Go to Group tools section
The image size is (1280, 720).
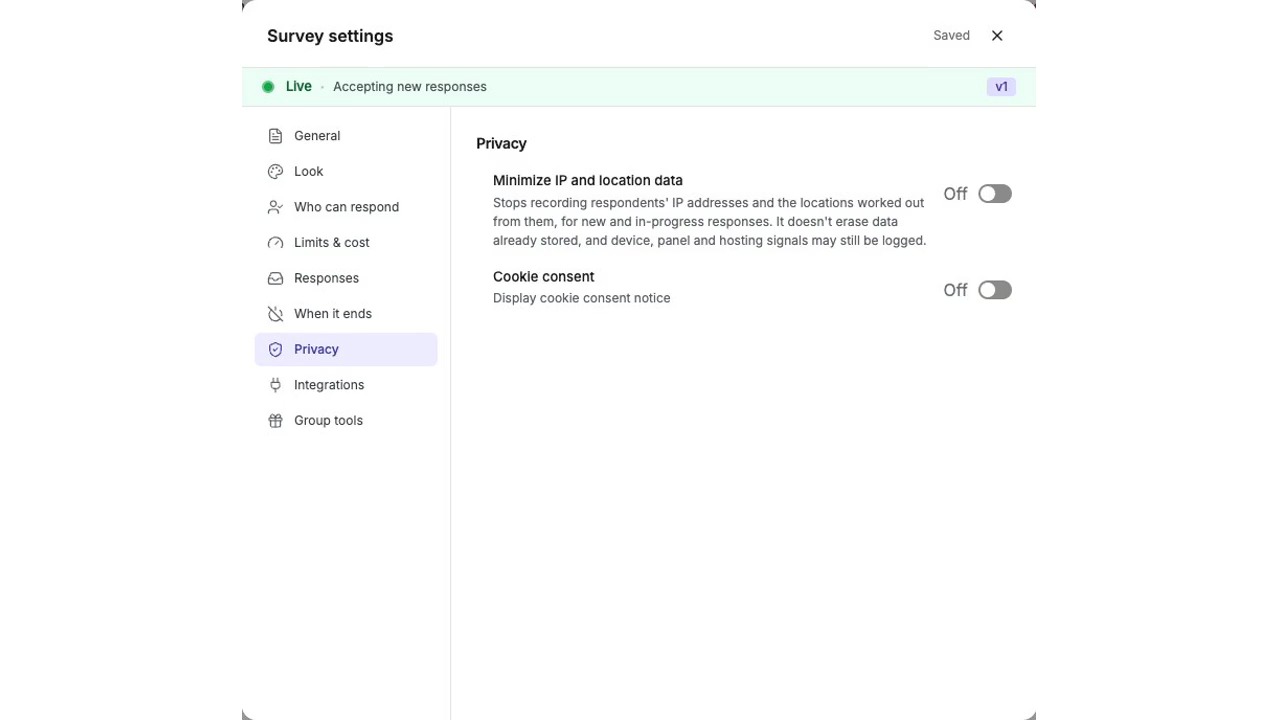(x=346, y=420)
